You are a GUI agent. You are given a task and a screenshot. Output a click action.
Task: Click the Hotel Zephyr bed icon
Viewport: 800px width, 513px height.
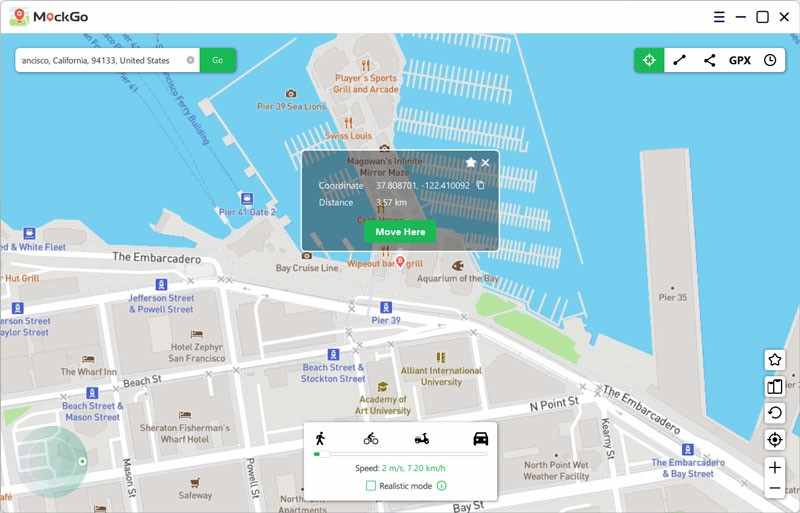[196, 334]
